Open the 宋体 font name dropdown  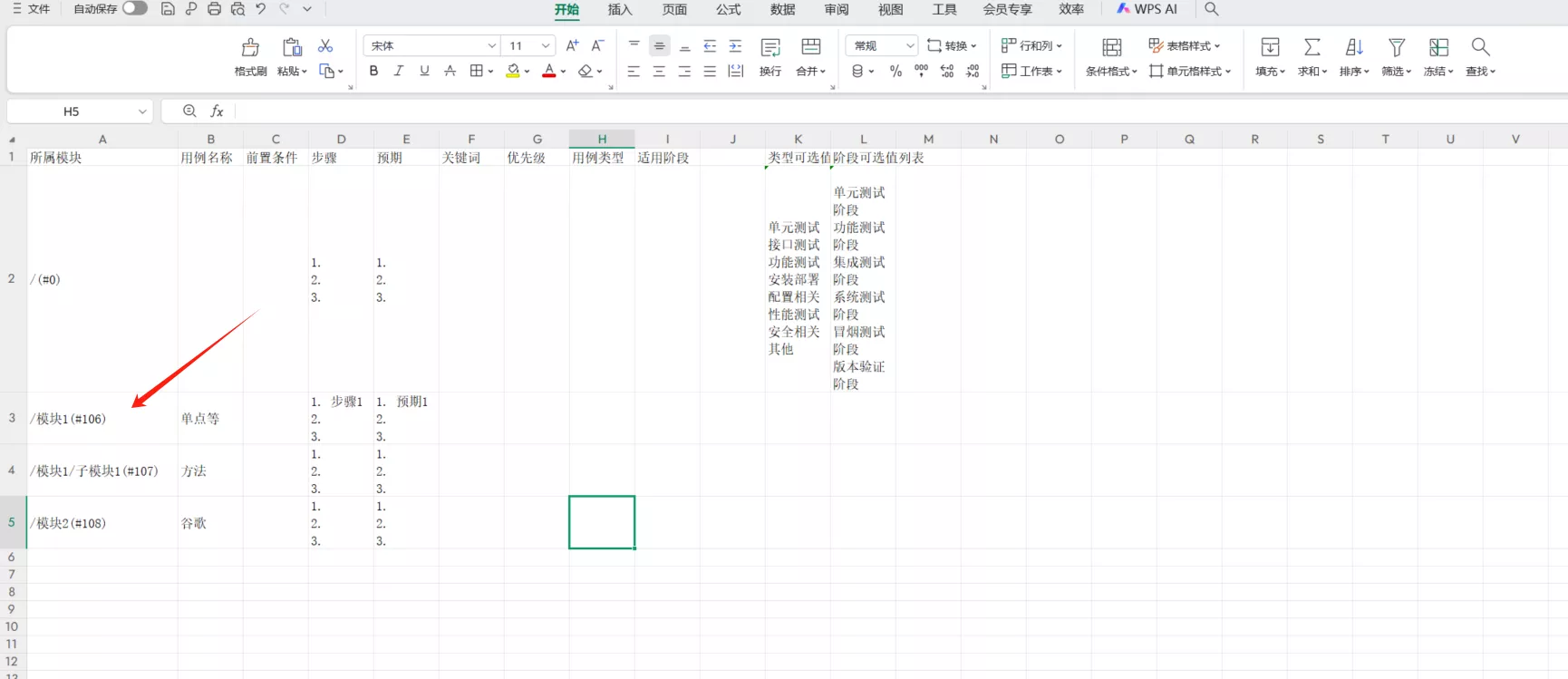coord(491,45)
